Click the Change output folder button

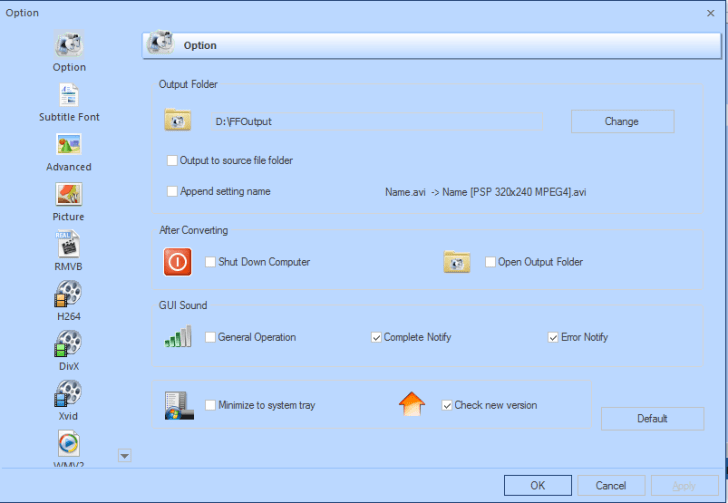[x=621, y=121]
